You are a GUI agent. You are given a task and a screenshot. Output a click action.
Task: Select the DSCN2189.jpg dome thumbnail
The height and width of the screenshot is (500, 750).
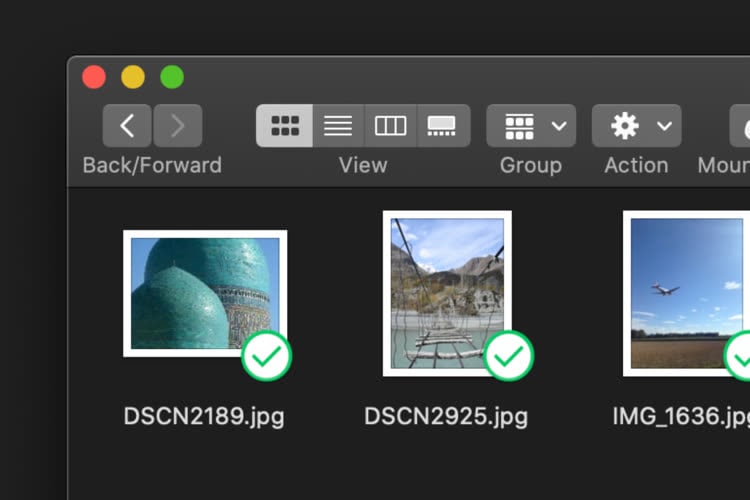click(205, 293)
